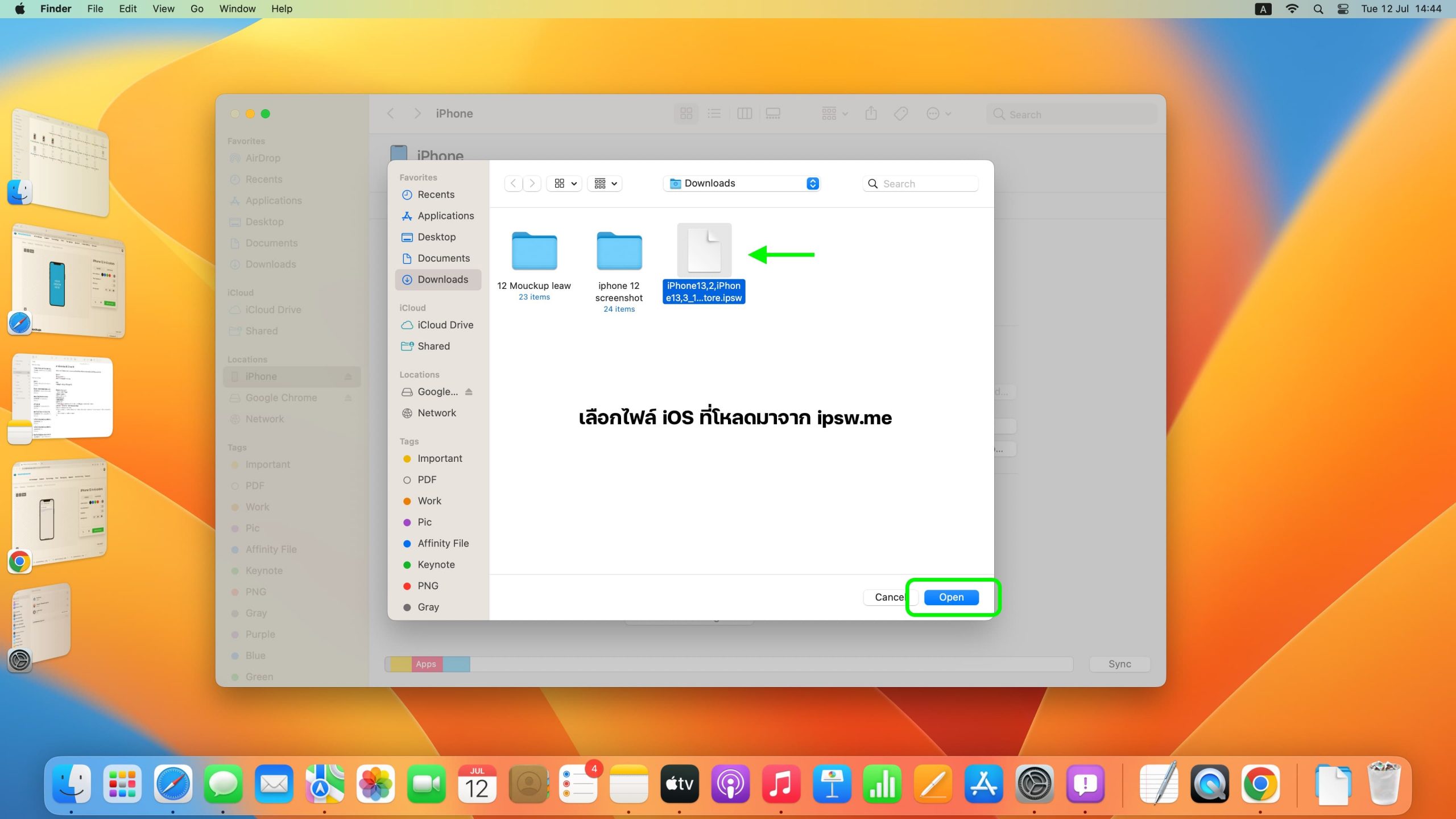Select the Work orange tag
1456x819 pixels.
[429, 500]
